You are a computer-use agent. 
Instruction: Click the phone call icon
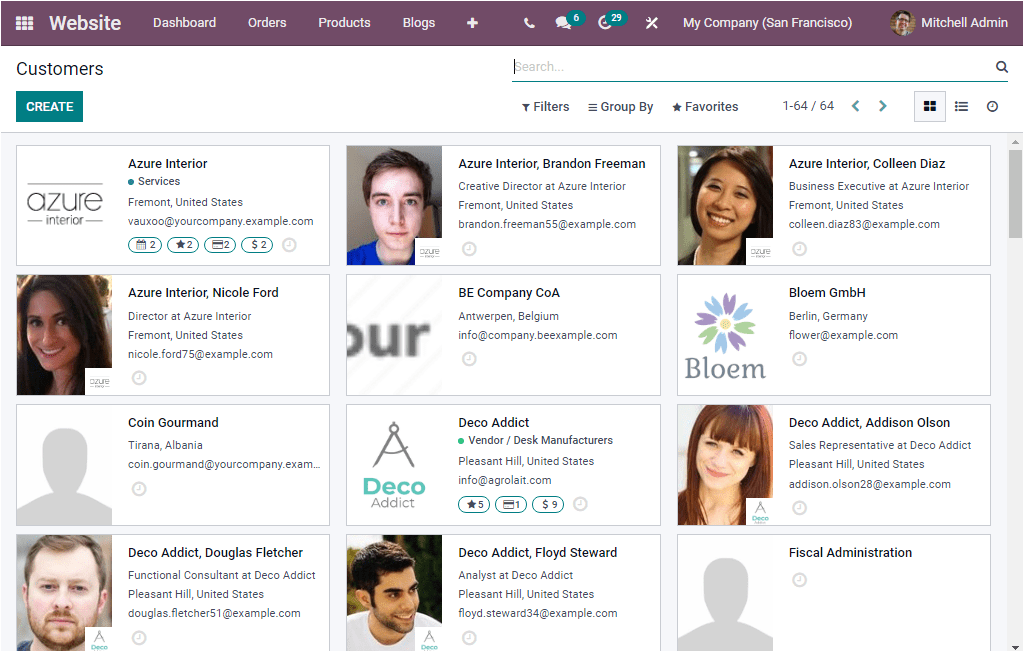pyautogui.click(x=528, y=22)
